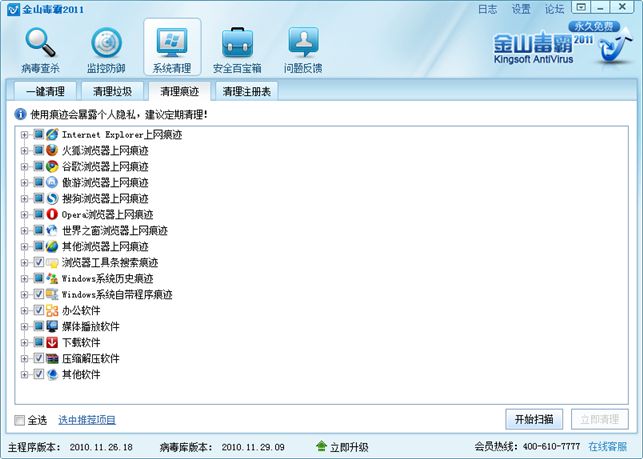The width and height of the screenshot is (643, 459).
Task: Expand the Internet Explorer上网痕迹 tree node
Action: pos(25,135)
